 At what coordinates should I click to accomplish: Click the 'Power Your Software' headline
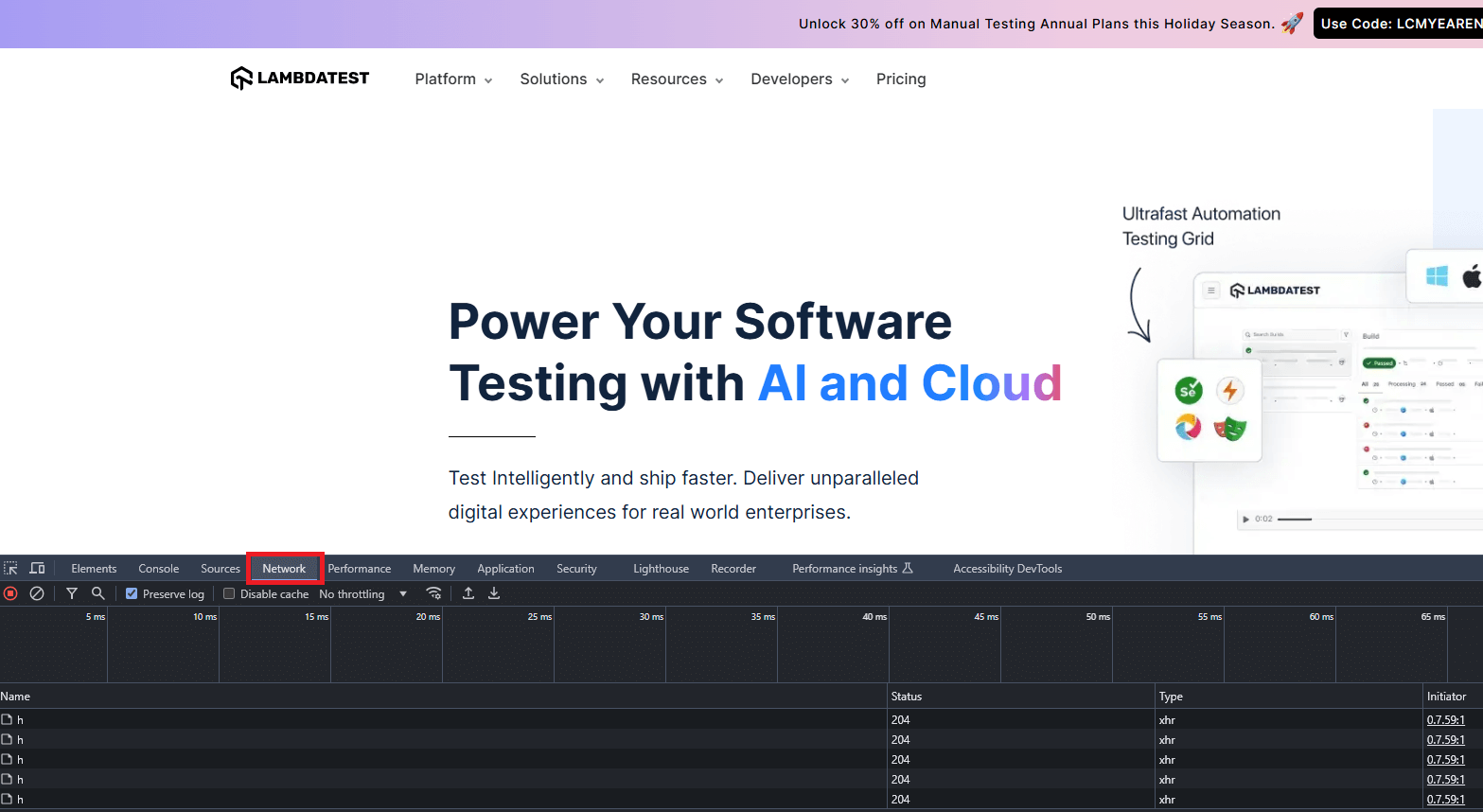700,322
